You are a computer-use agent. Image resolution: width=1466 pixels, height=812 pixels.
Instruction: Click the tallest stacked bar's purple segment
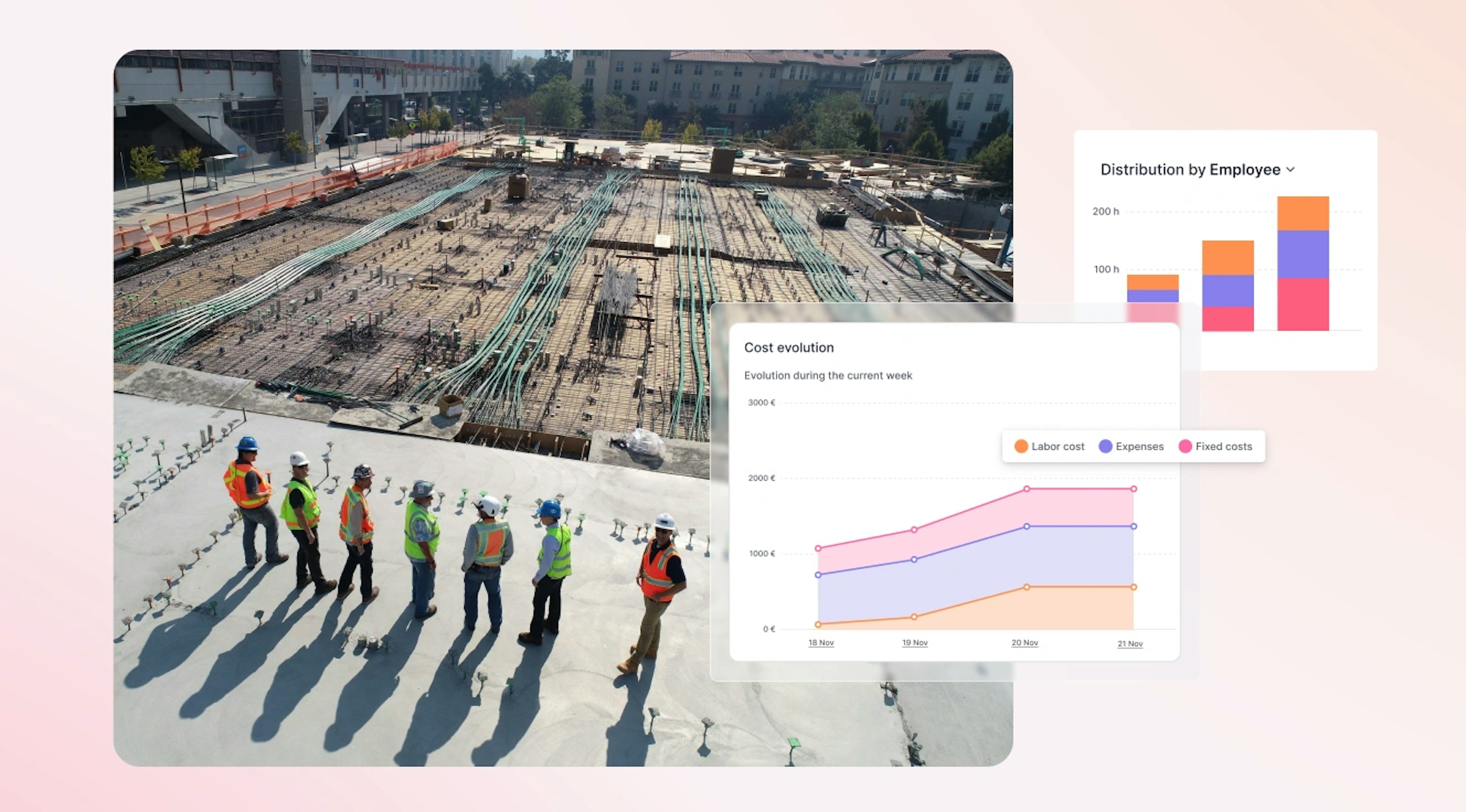(x=1303, y=254)
